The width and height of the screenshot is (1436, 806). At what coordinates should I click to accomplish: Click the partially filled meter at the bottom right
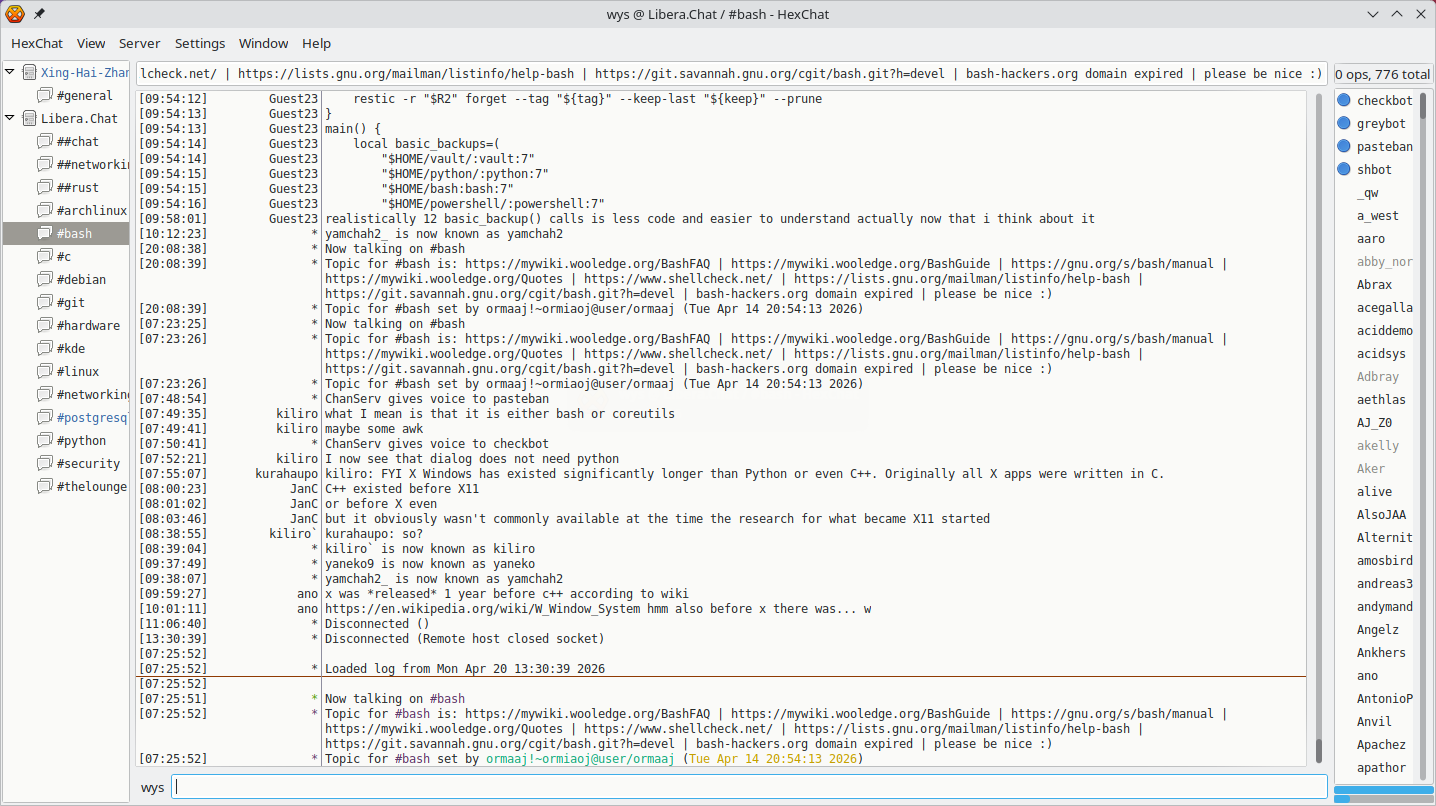pos(1382,799)
